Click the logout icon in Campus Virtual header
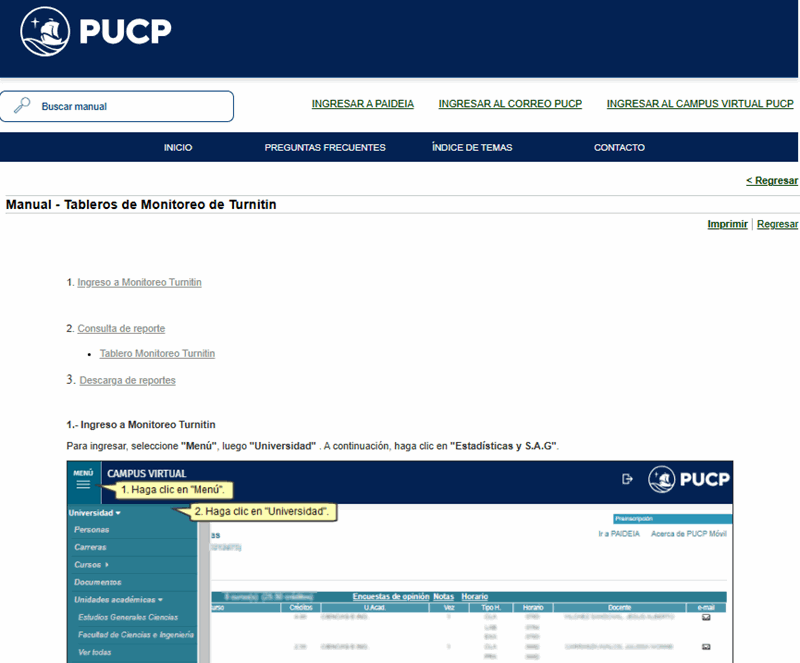The image size is (800, 663). coord(627,479)
